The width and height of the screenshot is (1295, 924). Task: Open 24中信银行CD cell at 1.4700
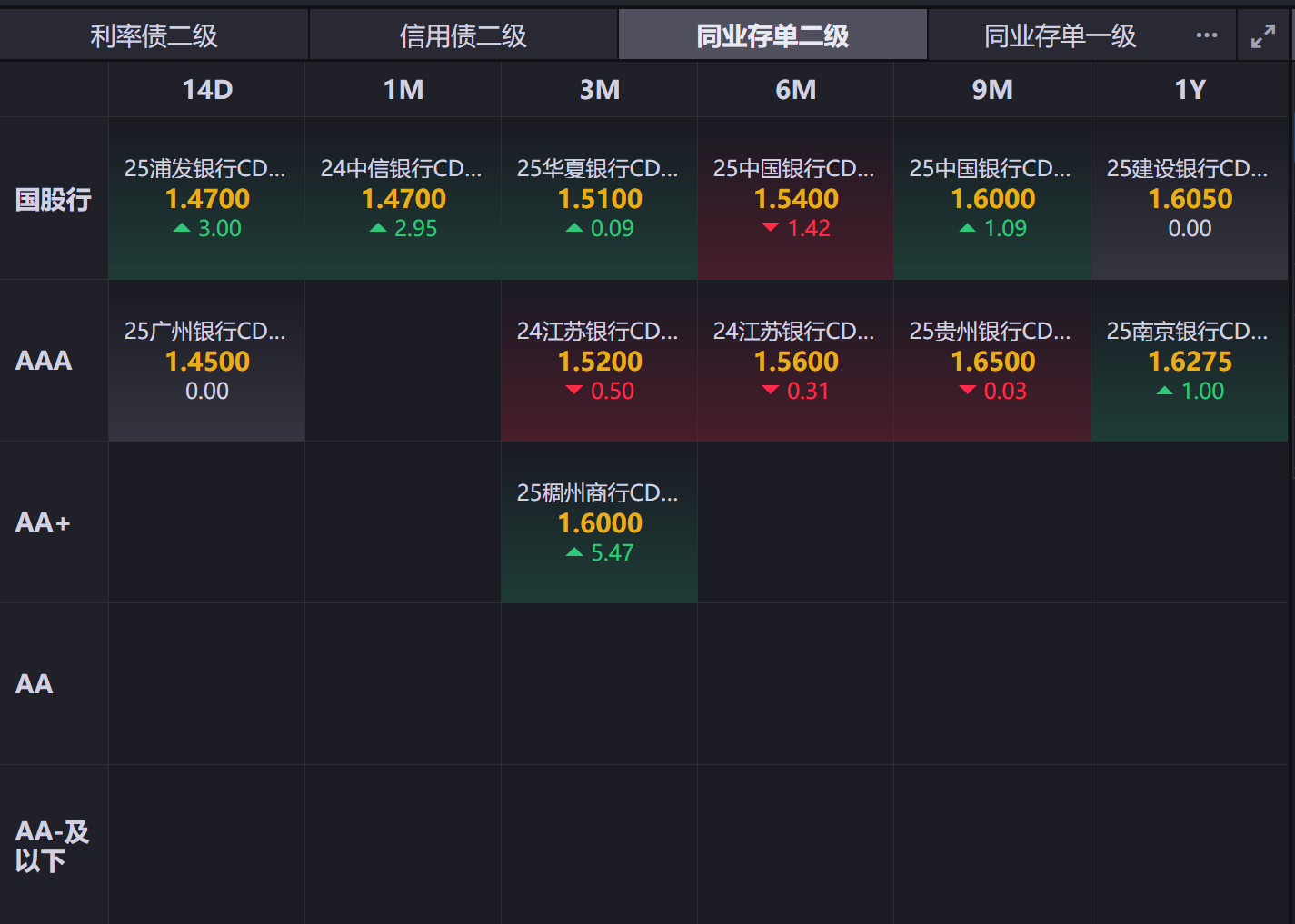pyautogui.click(x=403, y=198)
